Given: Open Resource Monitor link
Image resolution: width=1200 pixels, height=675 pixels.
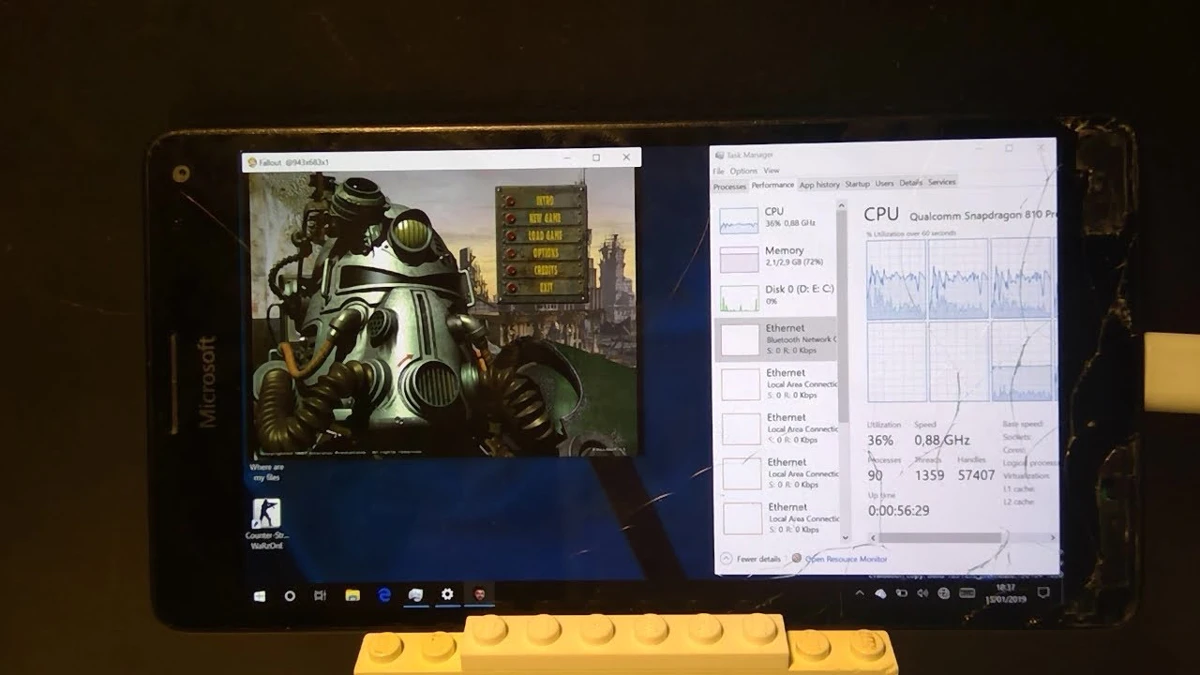Looking at the screenshot, I should point(845,560).
